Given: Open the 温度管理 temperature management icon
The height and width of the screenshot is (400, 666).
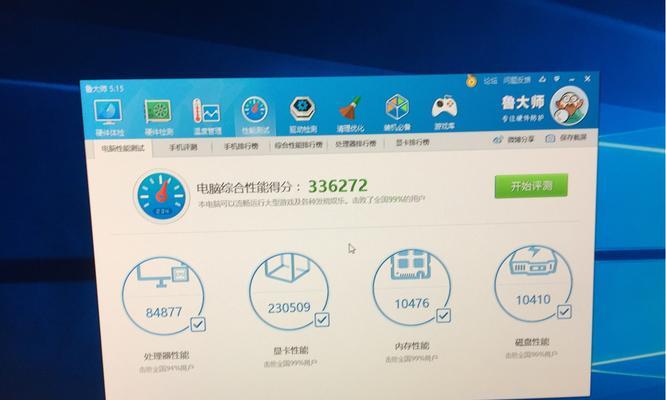Looking at the screenshot, I should coord(206,112).
